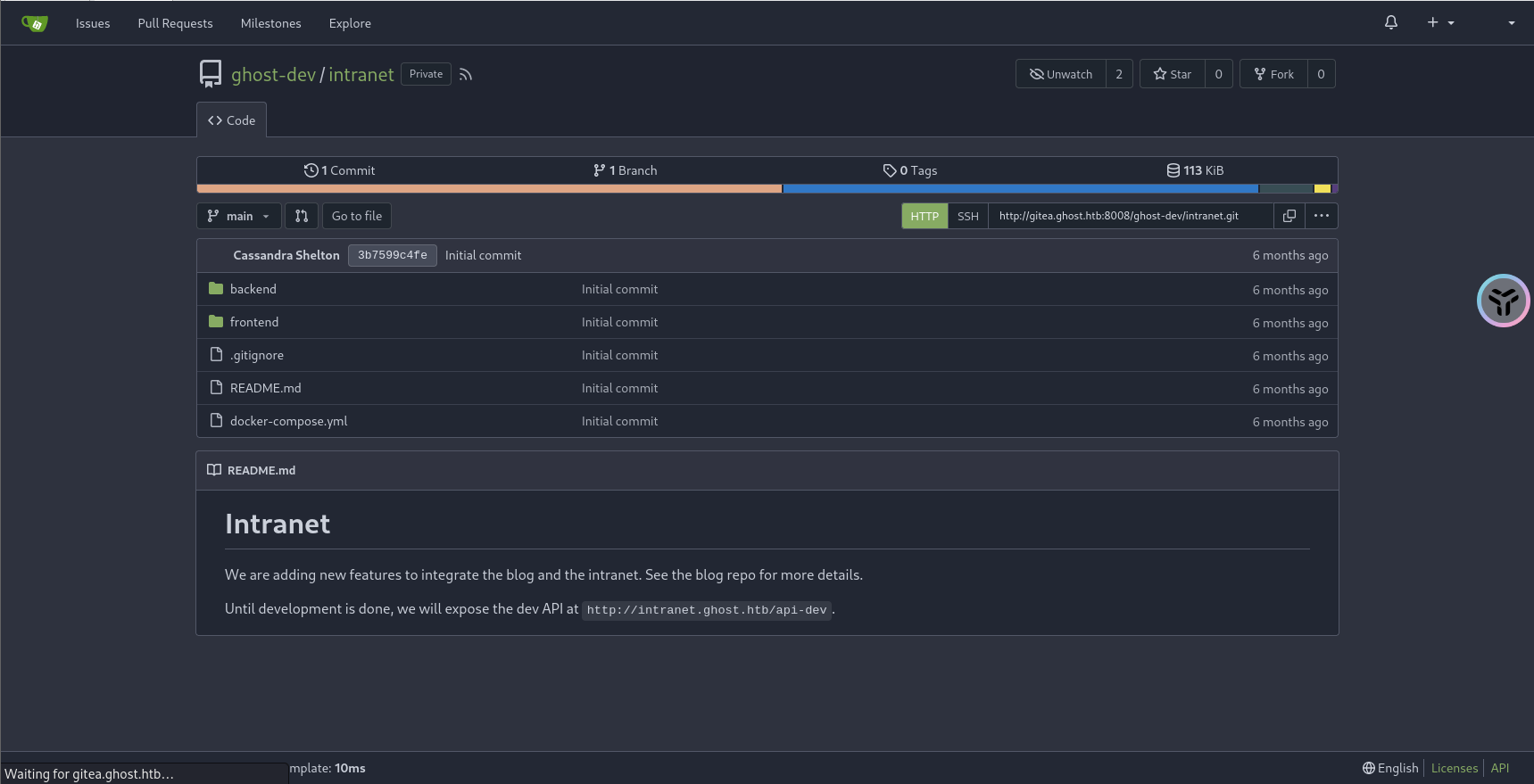Switch clone protocol to SSH
This screenshot has height=784, width=1534.
(967, 216)
